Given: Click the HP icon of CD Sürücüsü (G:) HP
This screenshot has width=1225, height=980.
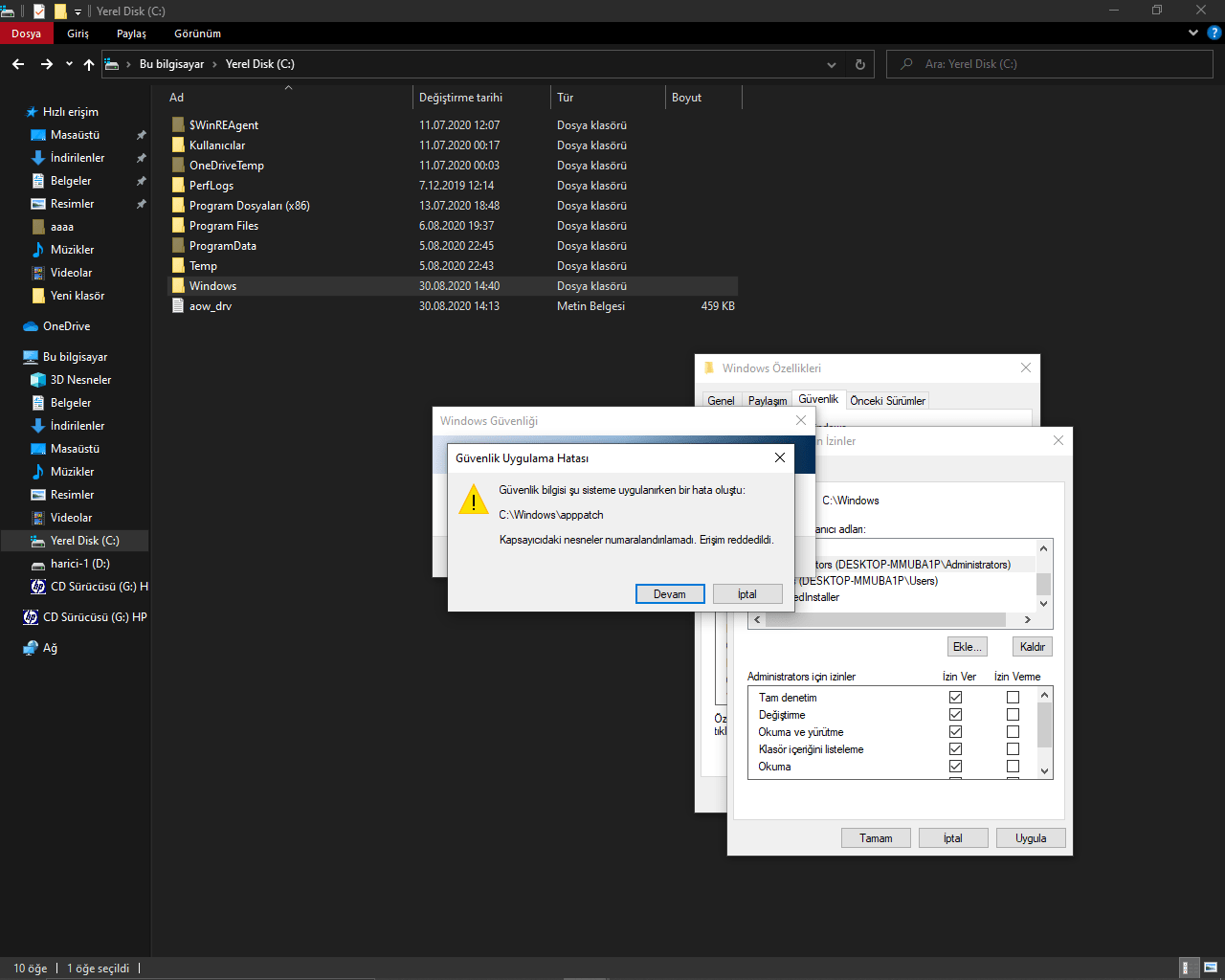Looking at the screenshot, I should pyautogui.click(x=31, y=617).
